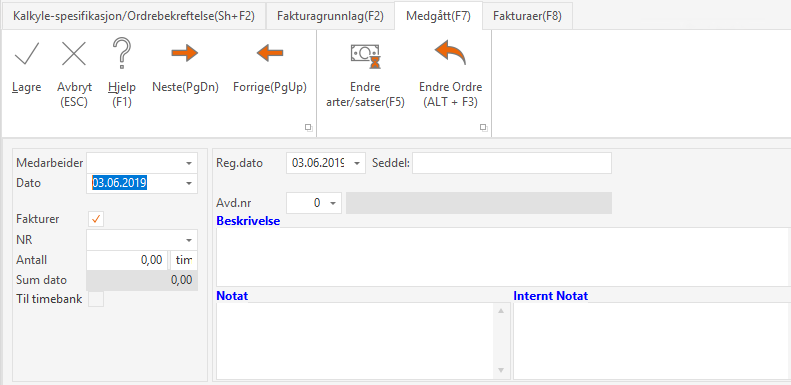Image resolution: width=791 pixels, height=385 pixels.
Task: Go to Neste(PgDn) with right arrow
Action: click(185, 52)
